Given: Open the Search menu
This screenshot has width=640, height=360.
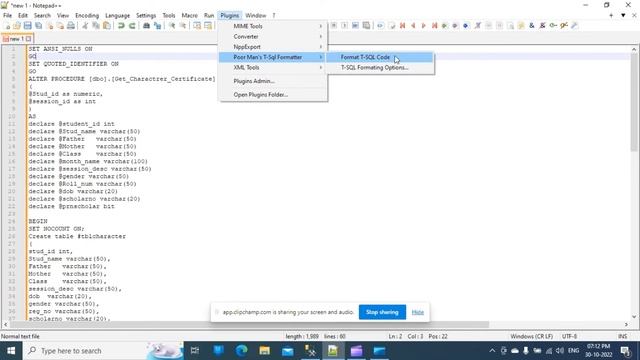Looking at the screenshot, I should click(x=42, y=16).
